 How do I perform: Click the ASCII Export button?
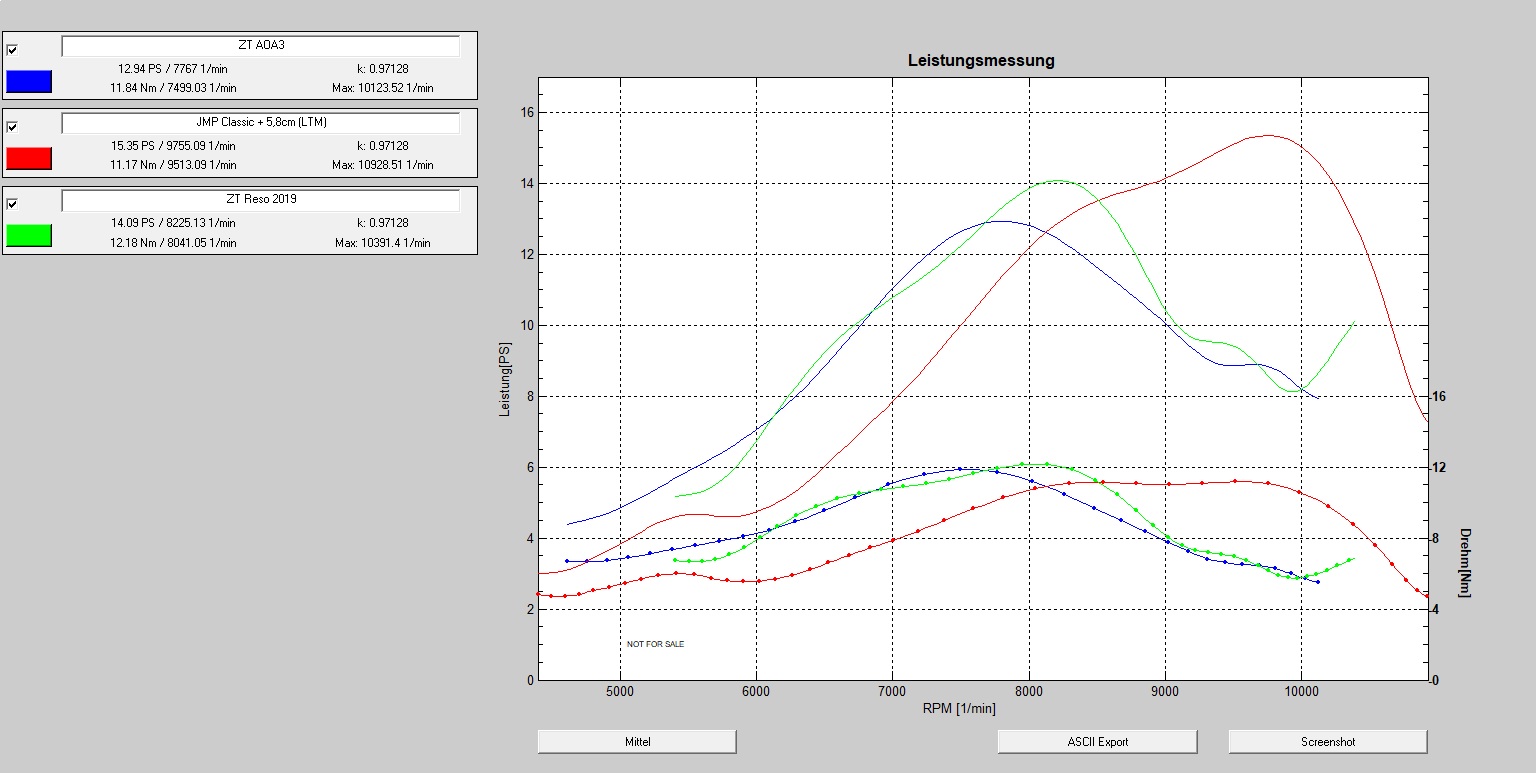tap(1097, 741)
